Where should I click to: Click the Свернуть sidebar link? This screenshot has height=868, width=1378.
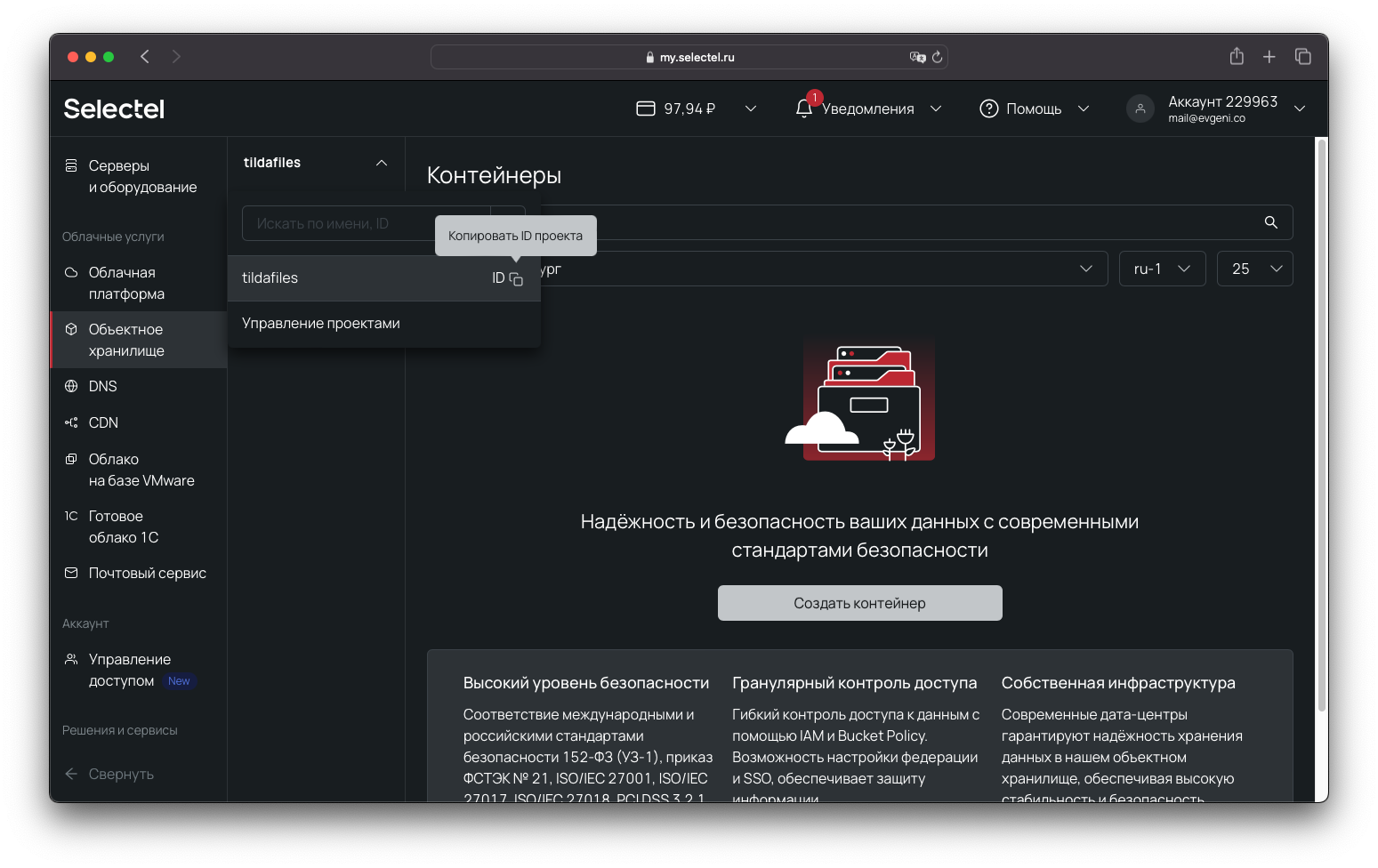pyautogui.click(x=121, y=774)
